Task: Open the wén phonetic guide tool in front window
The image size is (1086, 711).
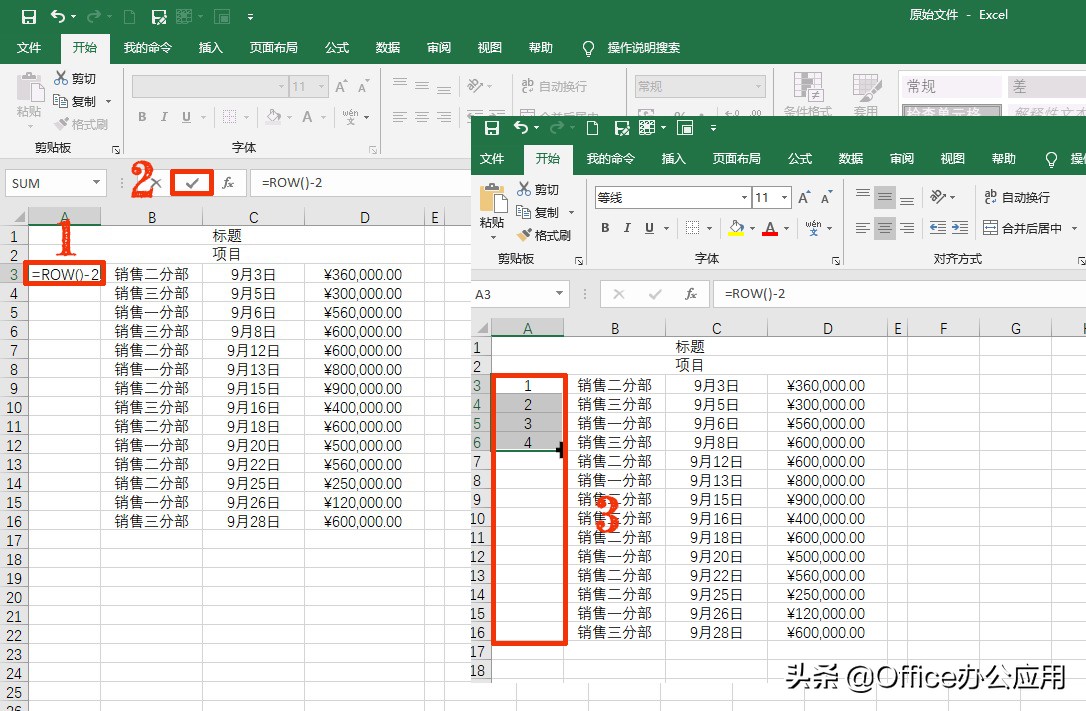Action: click(813, 228)
